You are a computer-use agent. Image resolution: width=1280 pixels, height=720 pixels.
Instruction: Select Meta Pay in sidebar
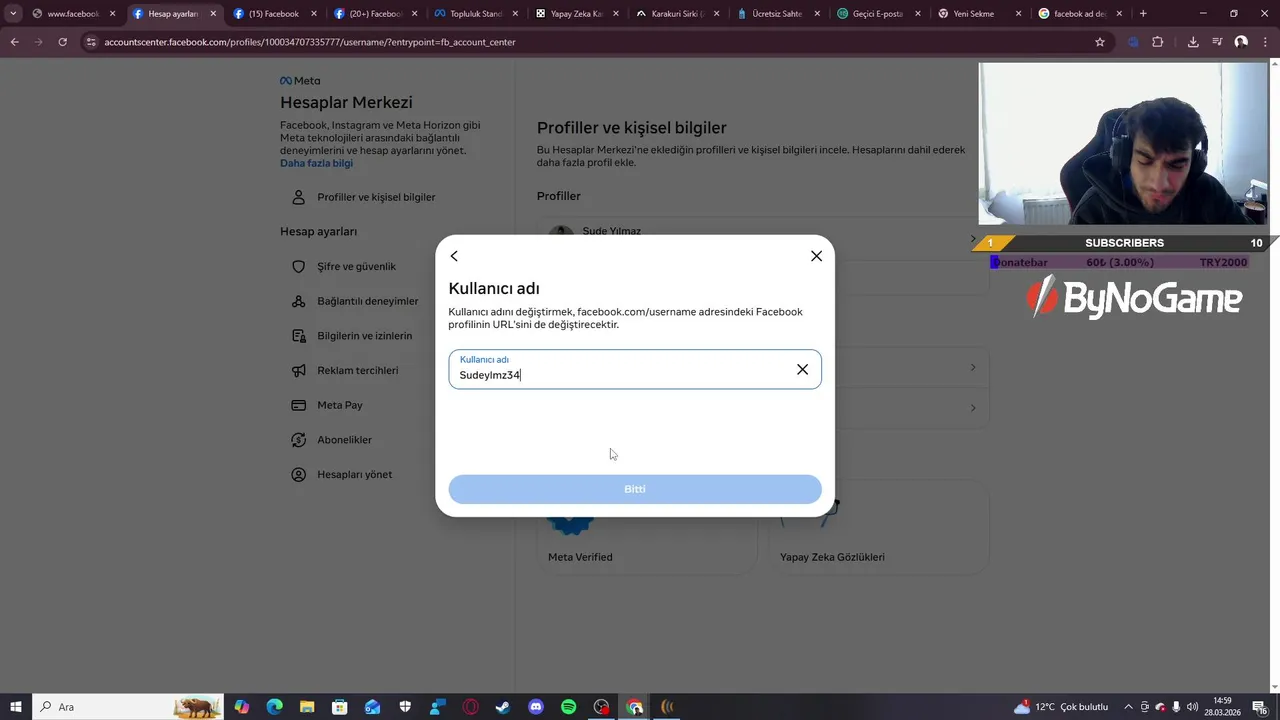(339, 405)
